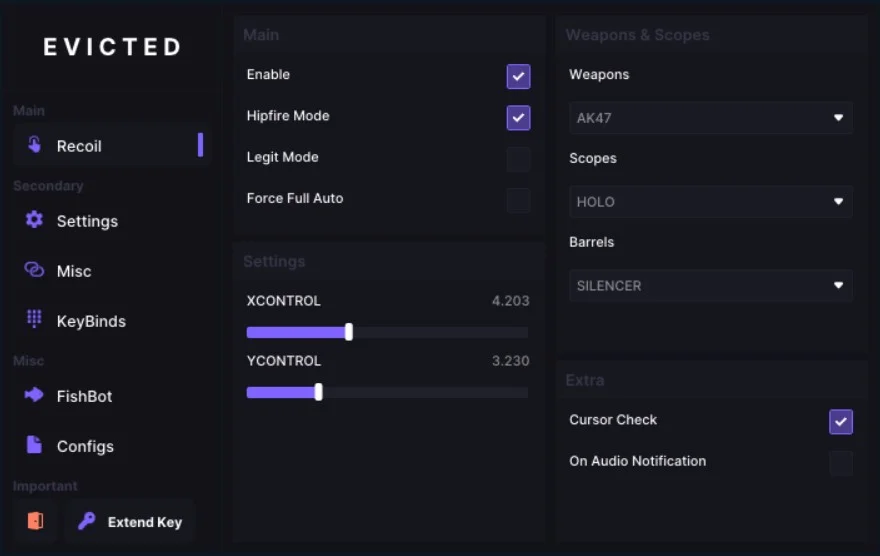Click the FishBot arrow icon
Screen dimensions: 880x556
[x=35, y=395]
